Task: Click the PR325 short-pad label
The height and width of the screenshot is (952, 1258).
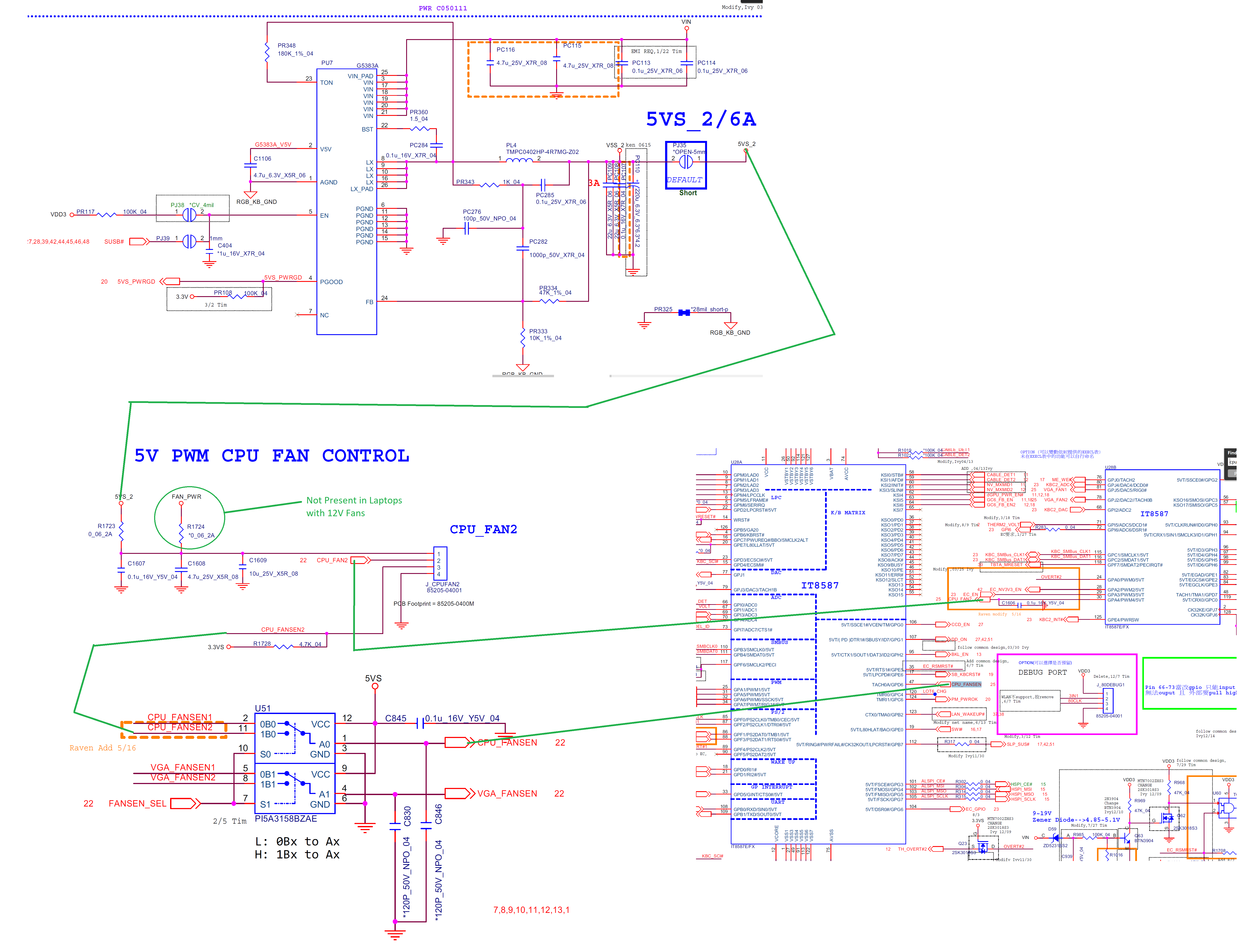Action: (663, 309)
